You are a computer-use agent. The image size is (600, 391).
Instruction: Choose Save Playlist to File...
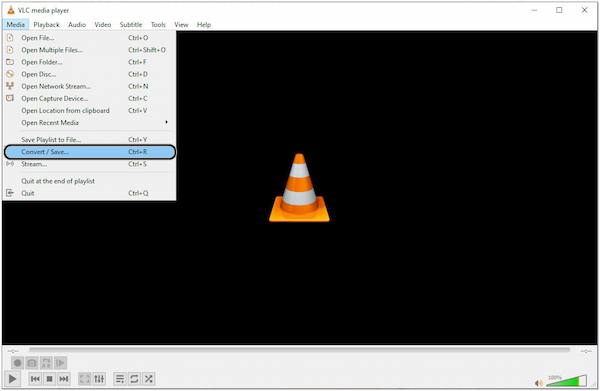tap(90, 140)
